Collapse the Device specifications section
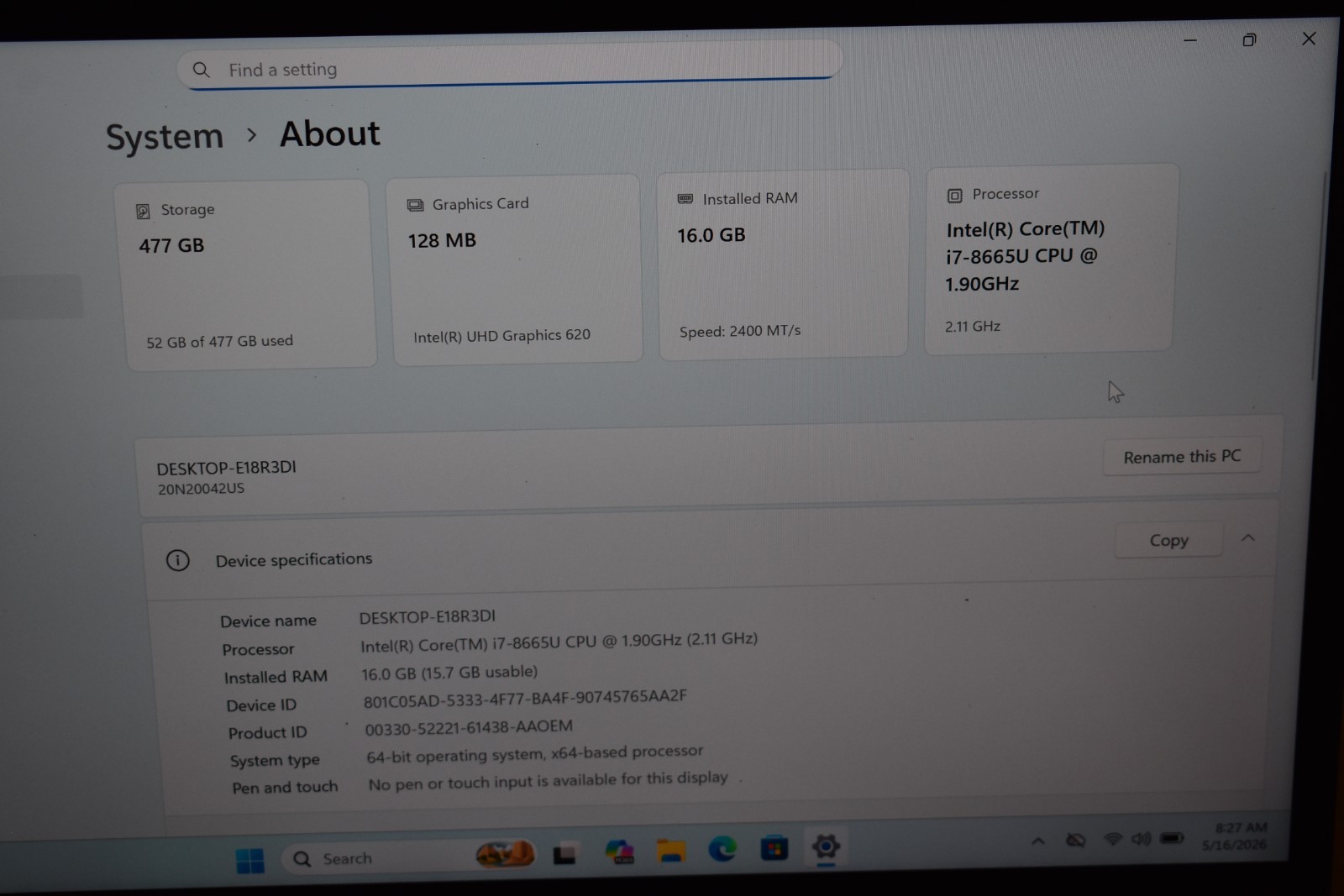The image size is (1344, 896). [1248, 537]
